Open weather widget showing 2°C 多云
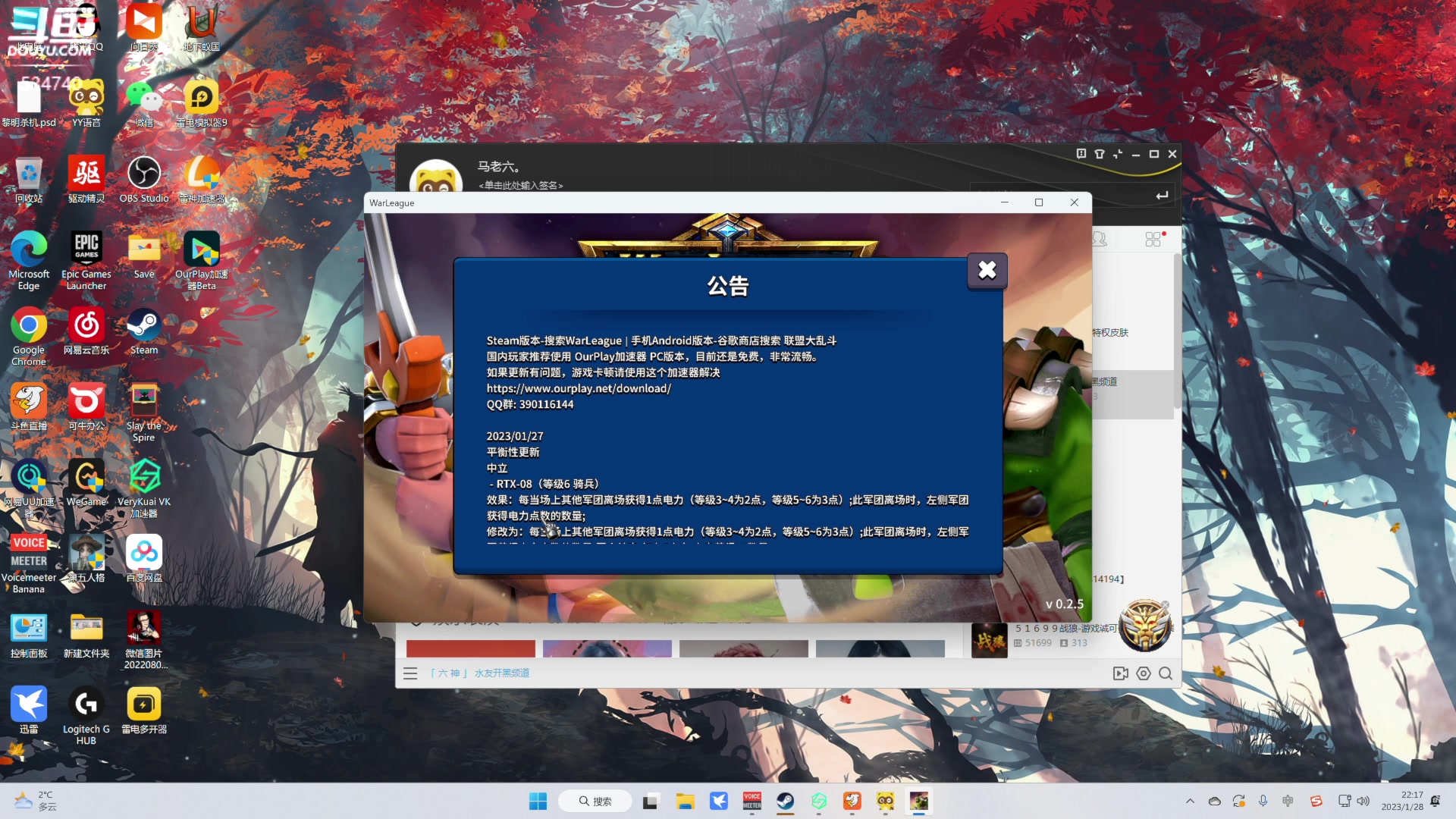Screen dimensions: 1456x819 pos(36,802)
